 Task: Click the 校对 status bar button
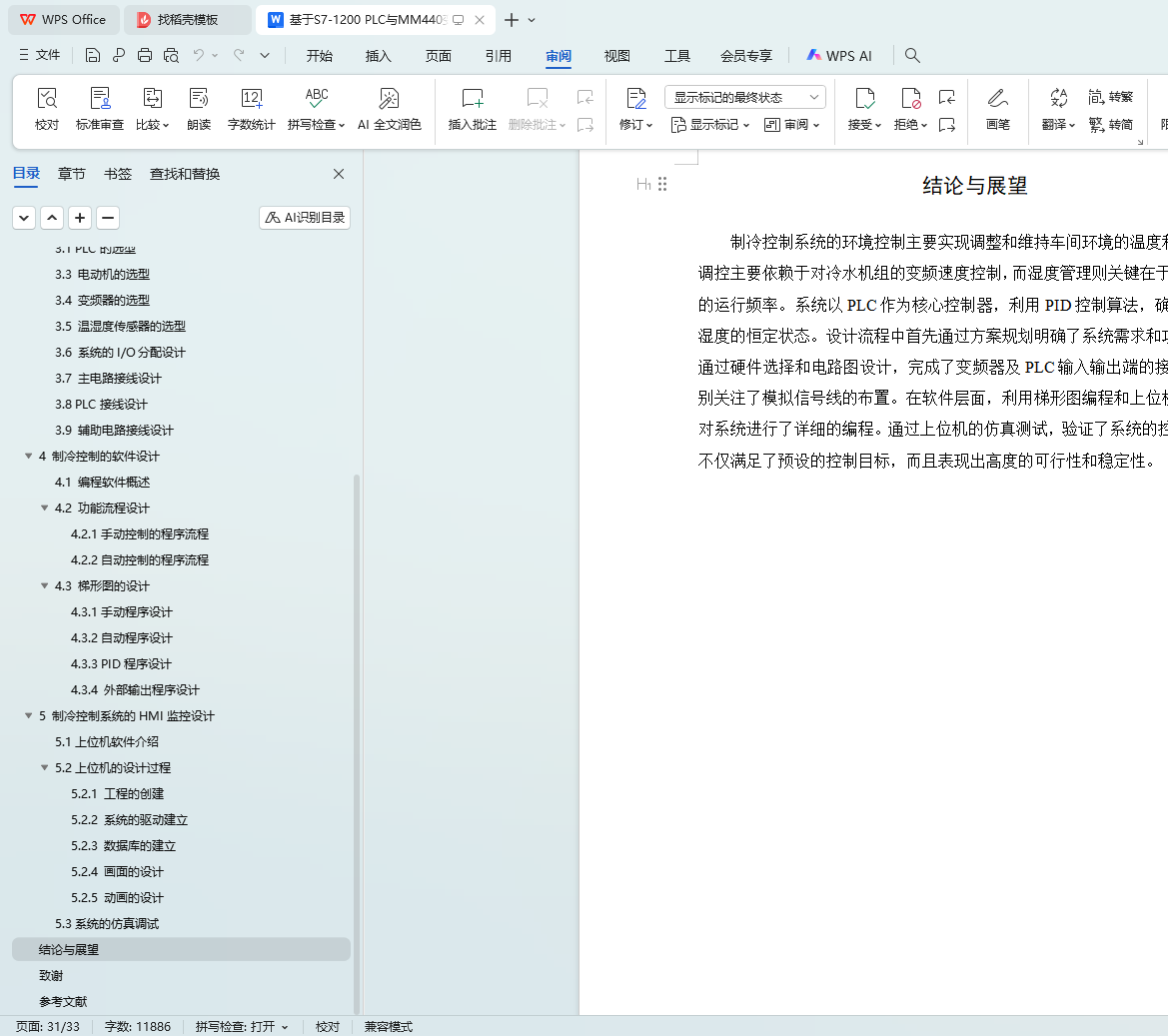pos(328,1026)
